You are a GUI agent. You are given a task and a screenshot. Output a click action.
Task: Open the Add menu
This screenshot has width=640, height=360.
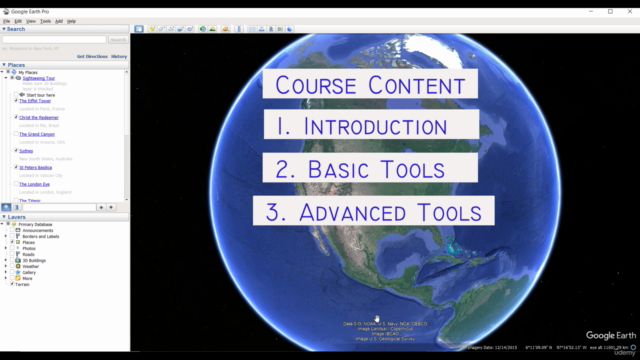tap(59, 21)
